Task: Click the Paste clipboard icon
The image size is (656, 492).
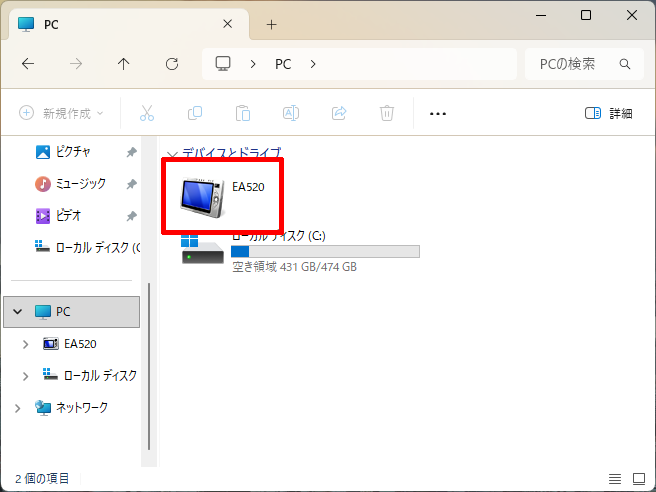Action: 242,113
